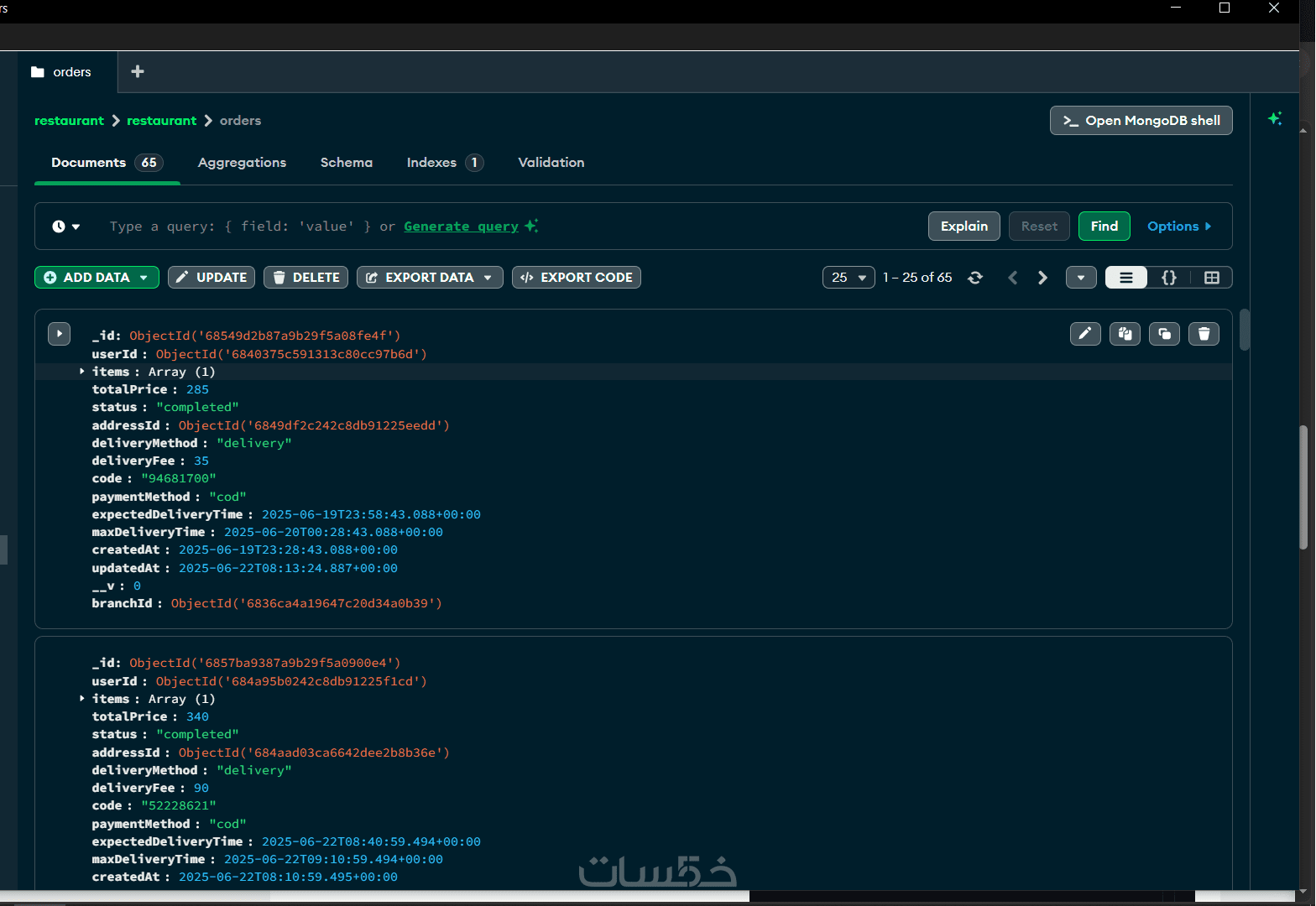This screenshot has width=1316, height=906.
Task: Click deliveryFee value 35
Action: coord(201,461)
